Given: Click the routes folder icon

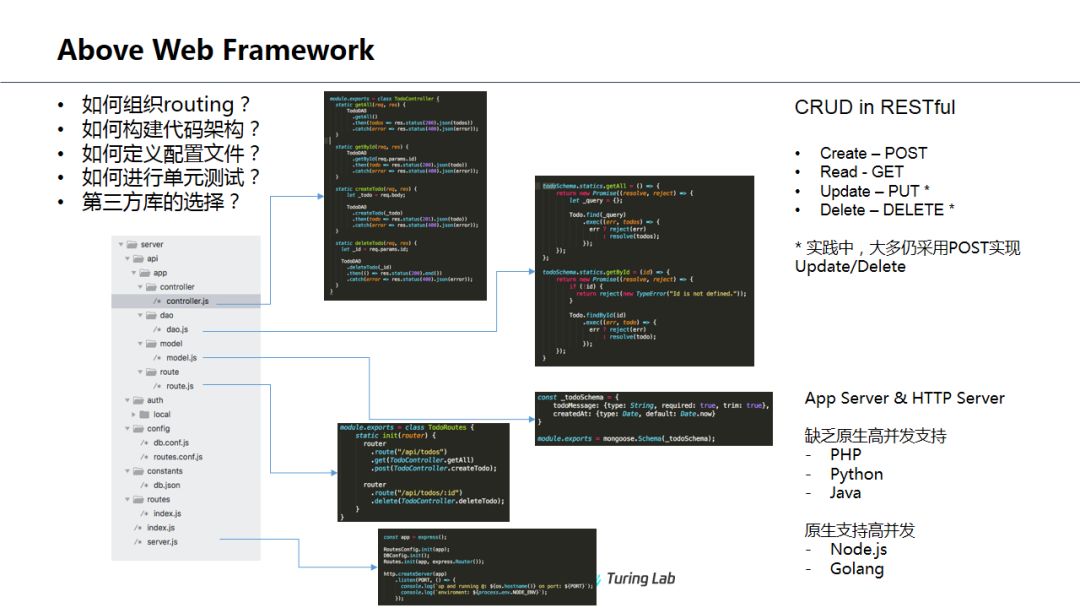Looking at the screenshot, I should pos(138,499).
